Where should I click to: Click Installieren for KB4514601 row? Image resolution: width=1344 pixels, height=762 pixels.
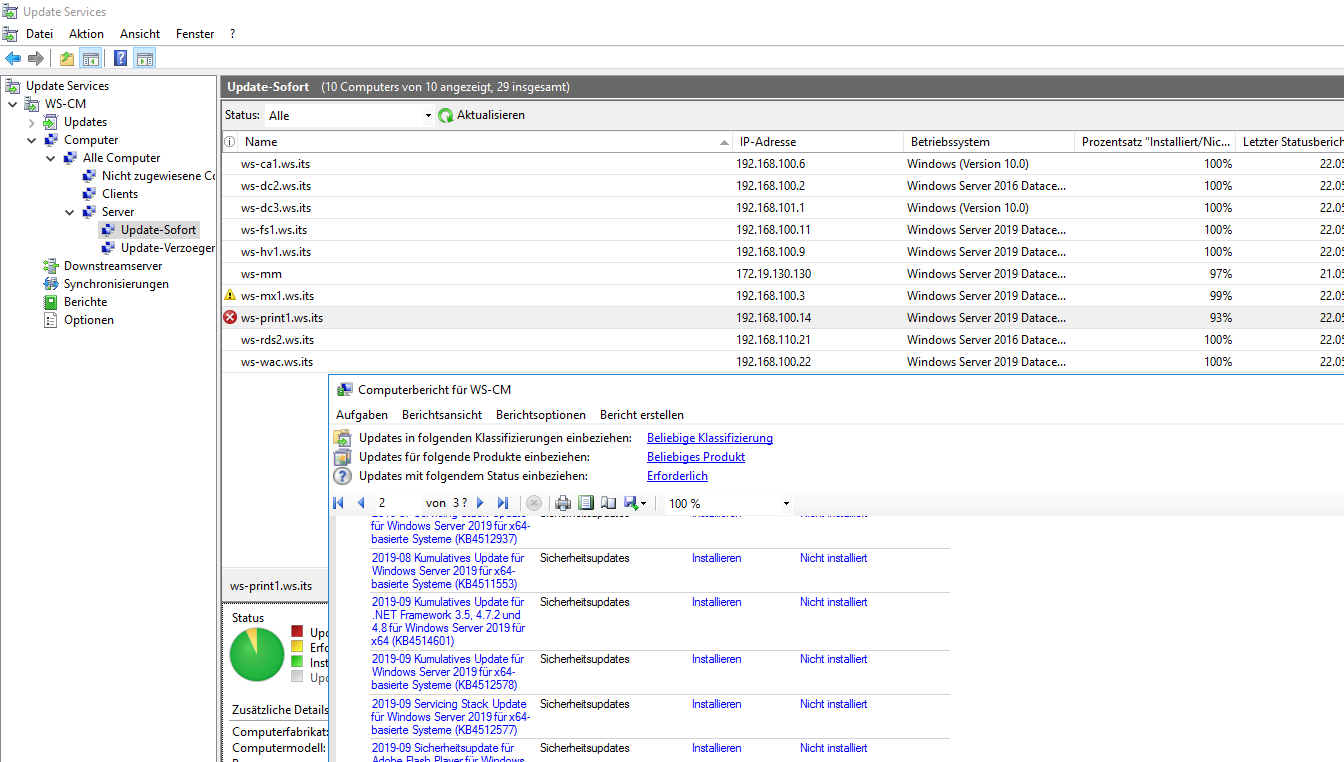pos(717,602)
